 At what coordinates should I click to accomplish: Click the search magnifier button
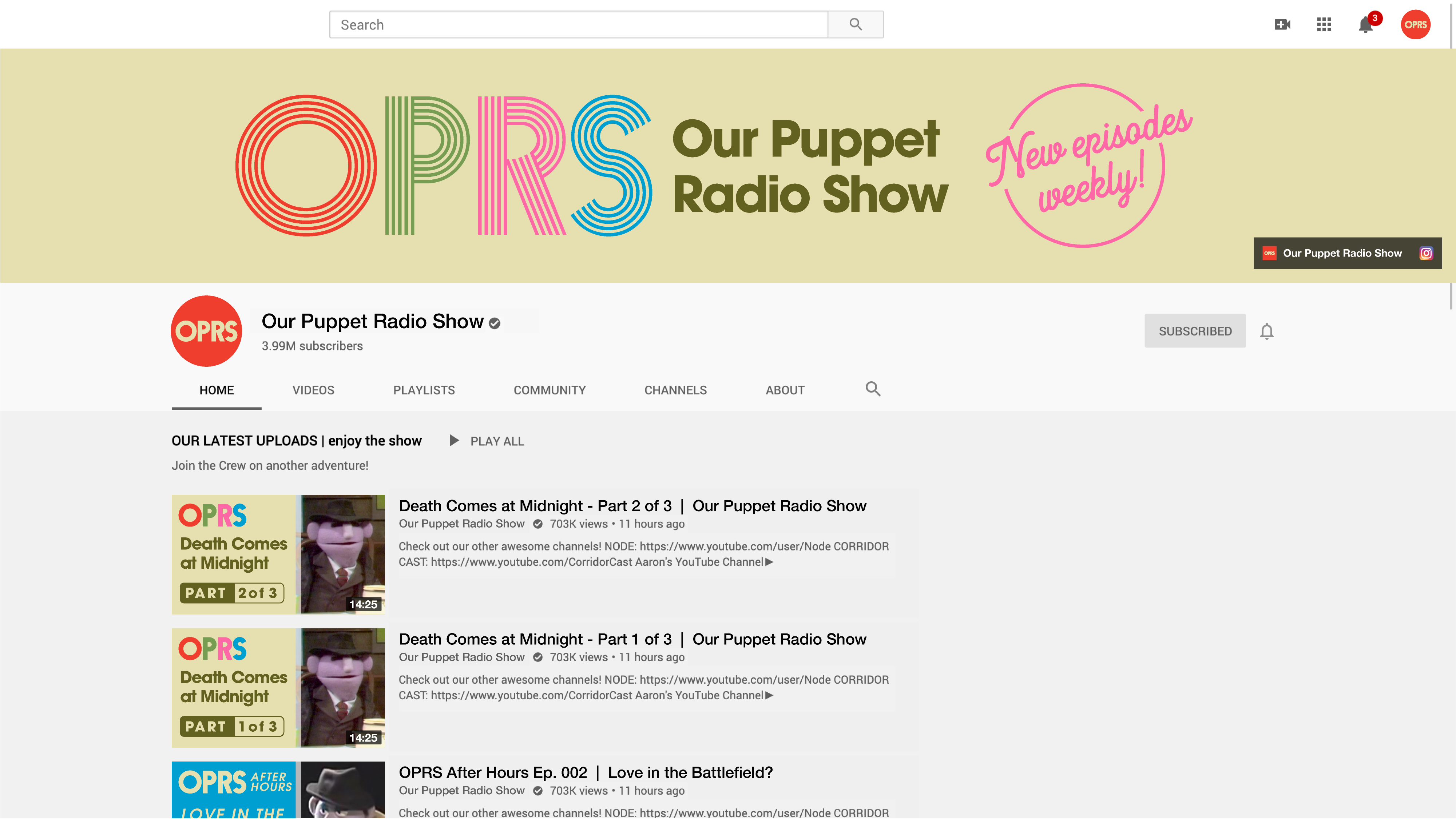(x=855, y=24)
